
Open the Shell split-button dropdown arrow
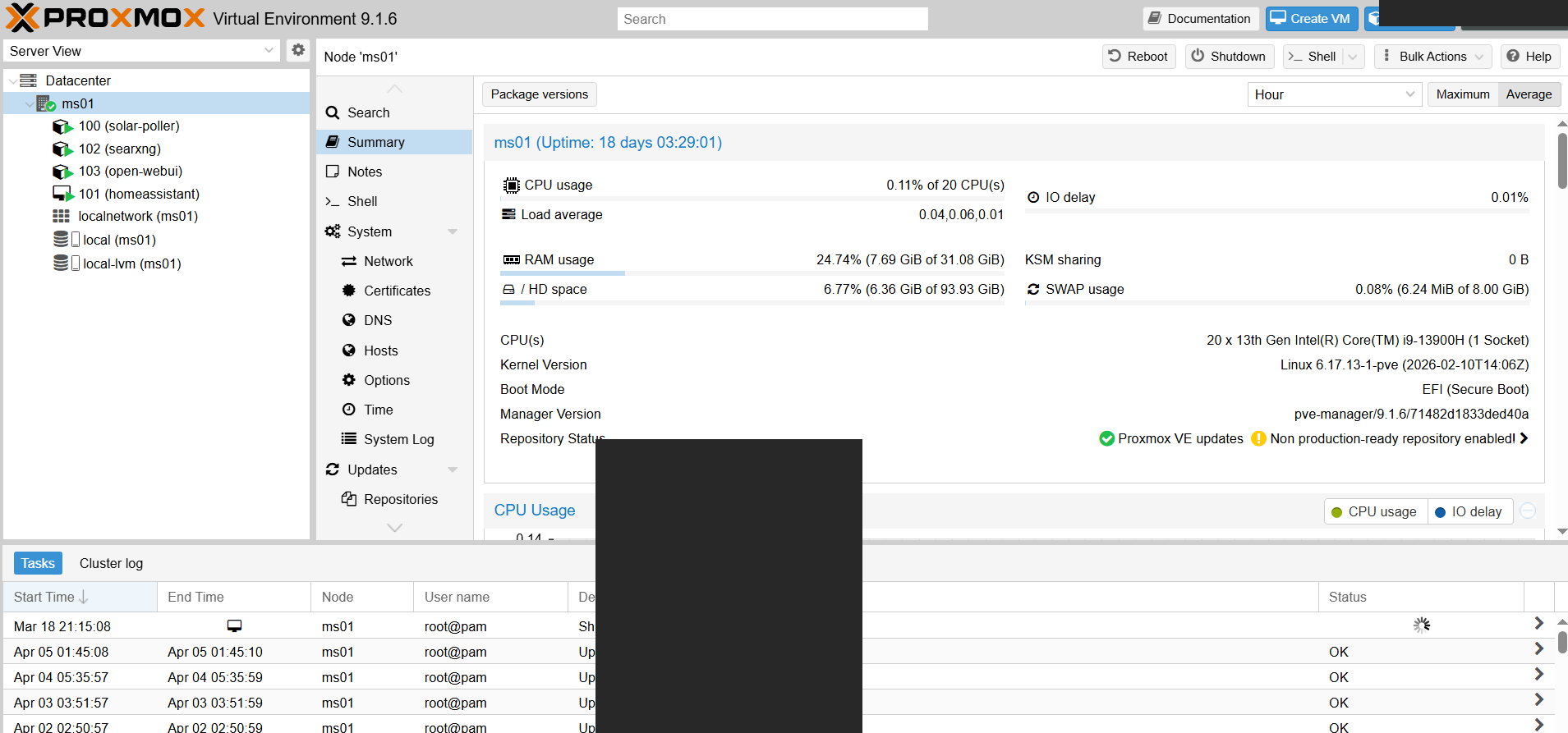pos(1354,56)
